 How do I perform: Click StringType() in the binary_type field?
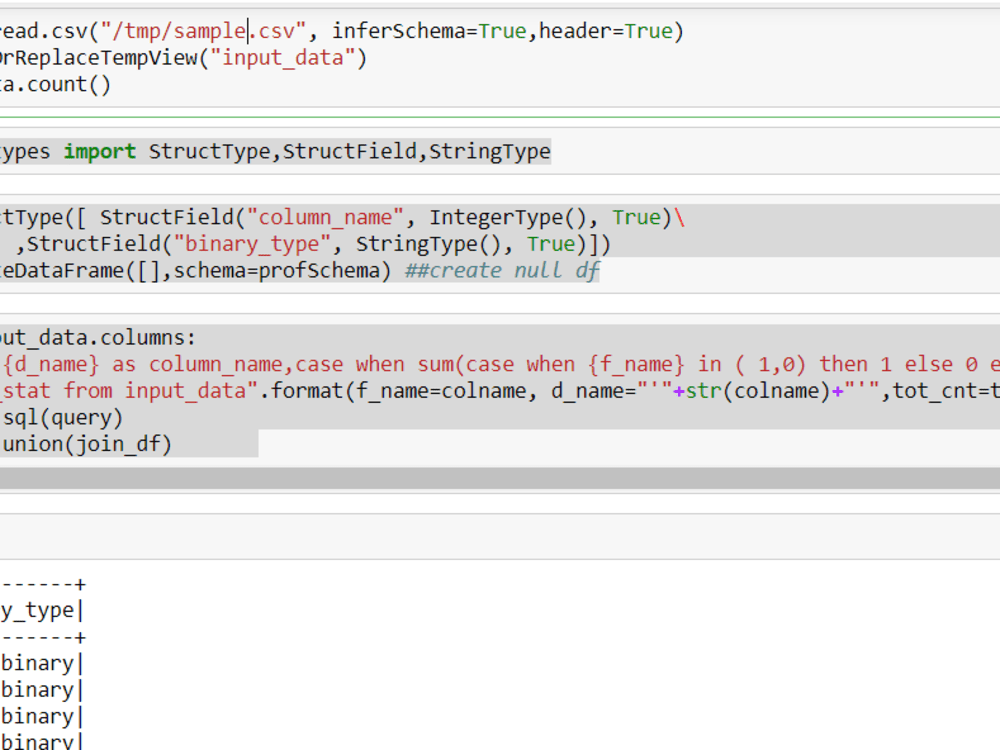[x=429, y=244]
